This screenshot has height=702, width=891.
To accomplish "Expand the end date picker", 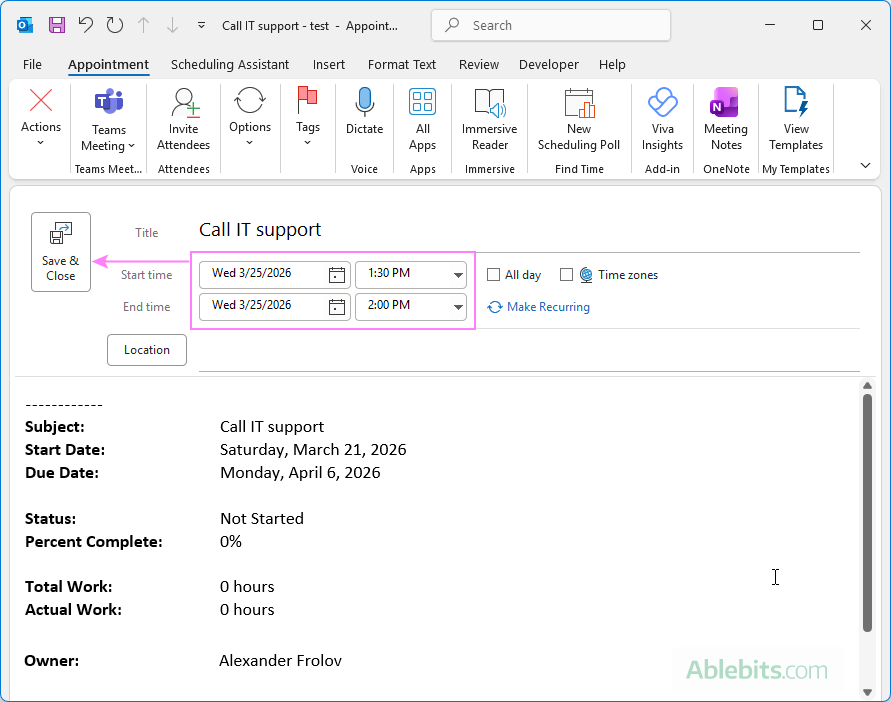I will click(335, 306).
